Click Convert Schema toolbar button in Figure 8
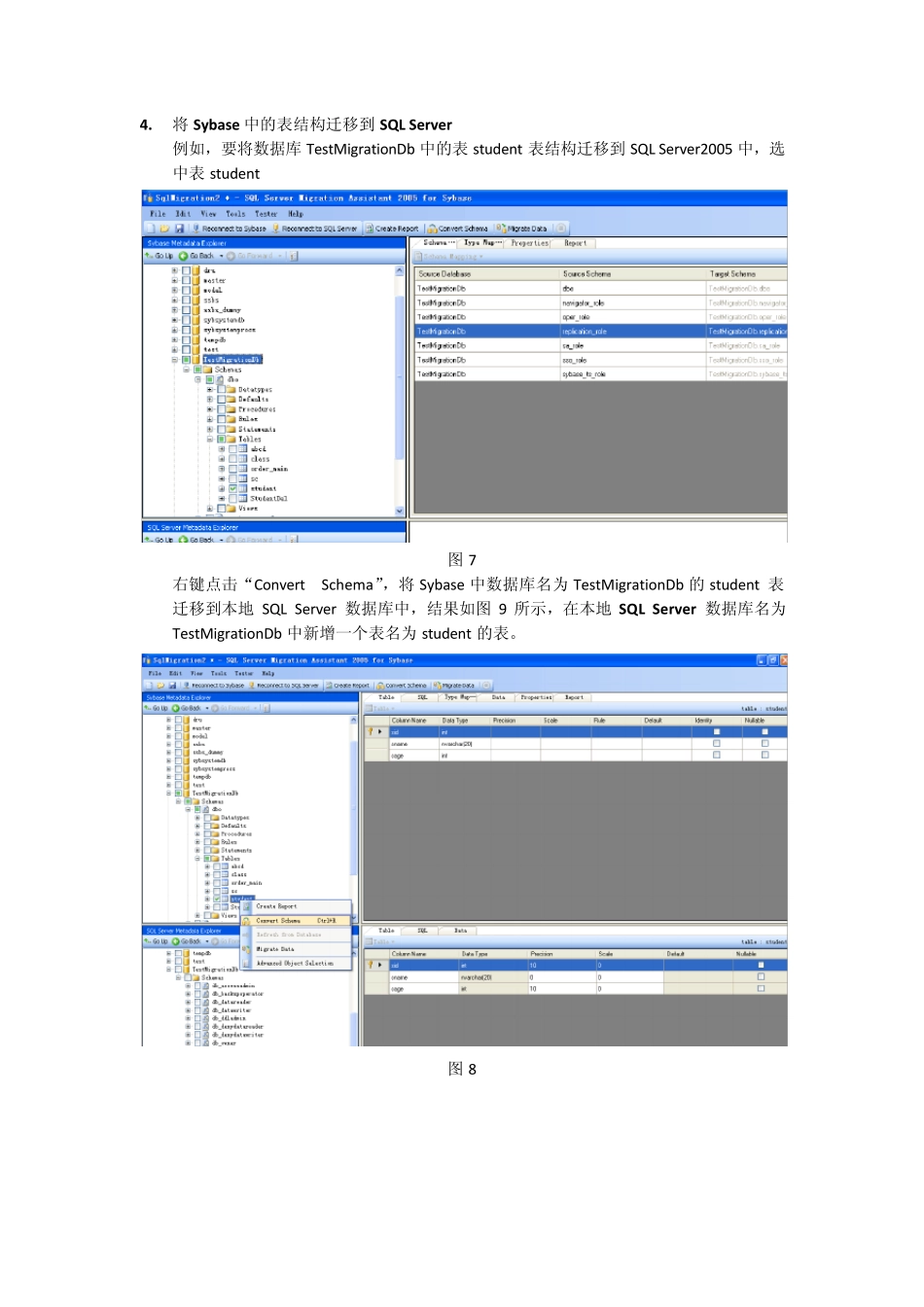This screenshot has height=1307, width=924. 402,685
